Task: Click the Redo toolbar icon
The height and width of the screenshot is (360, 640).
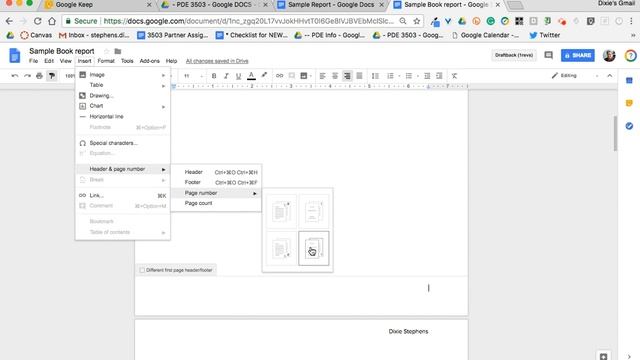Action: click(x=27, y=76)
